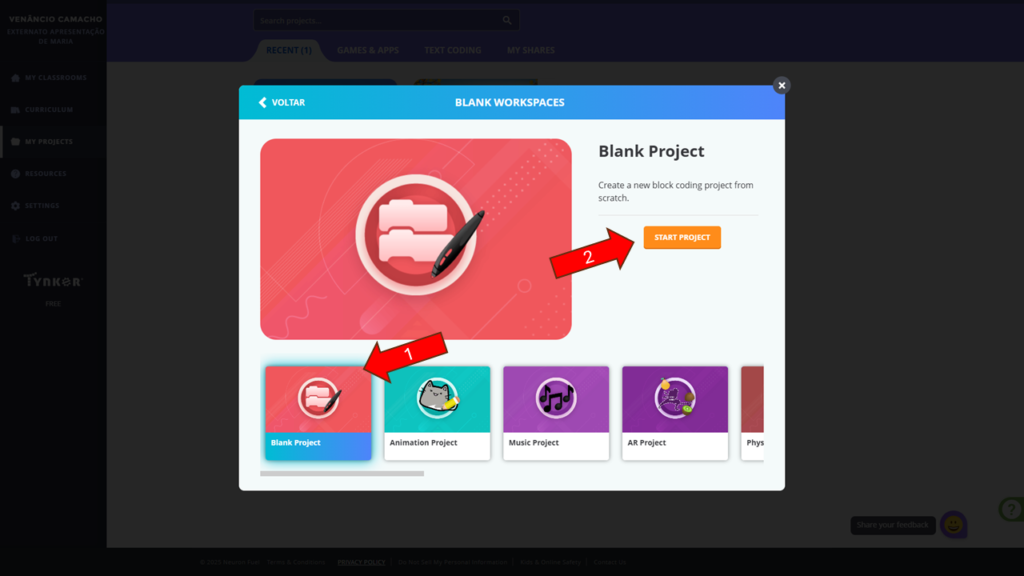Close the Blank Workspaces dialog
The image size is (1024, 576).
click(782, 86)
